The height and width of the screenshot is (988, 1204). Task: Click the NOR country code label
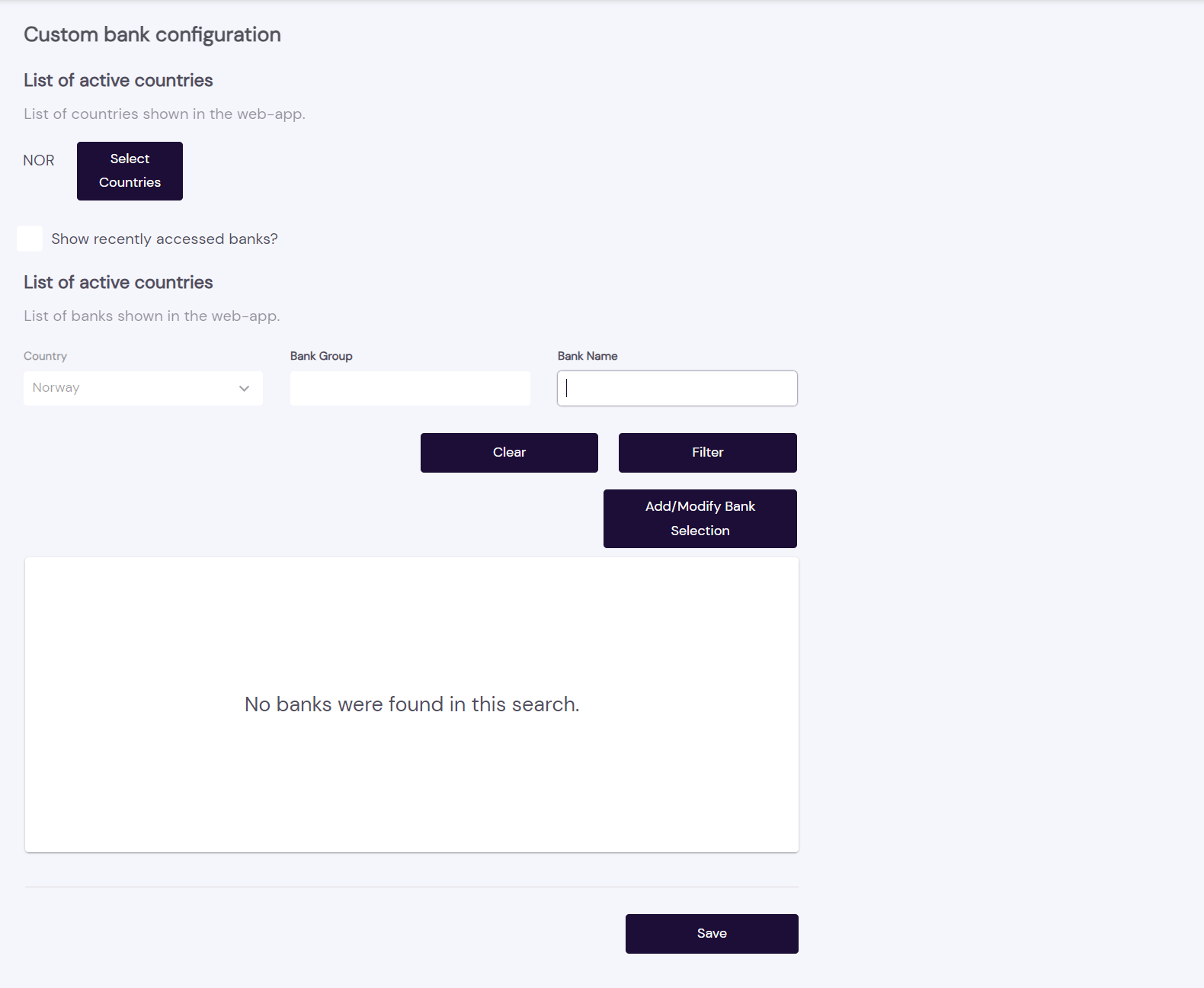tap(39, 160)
